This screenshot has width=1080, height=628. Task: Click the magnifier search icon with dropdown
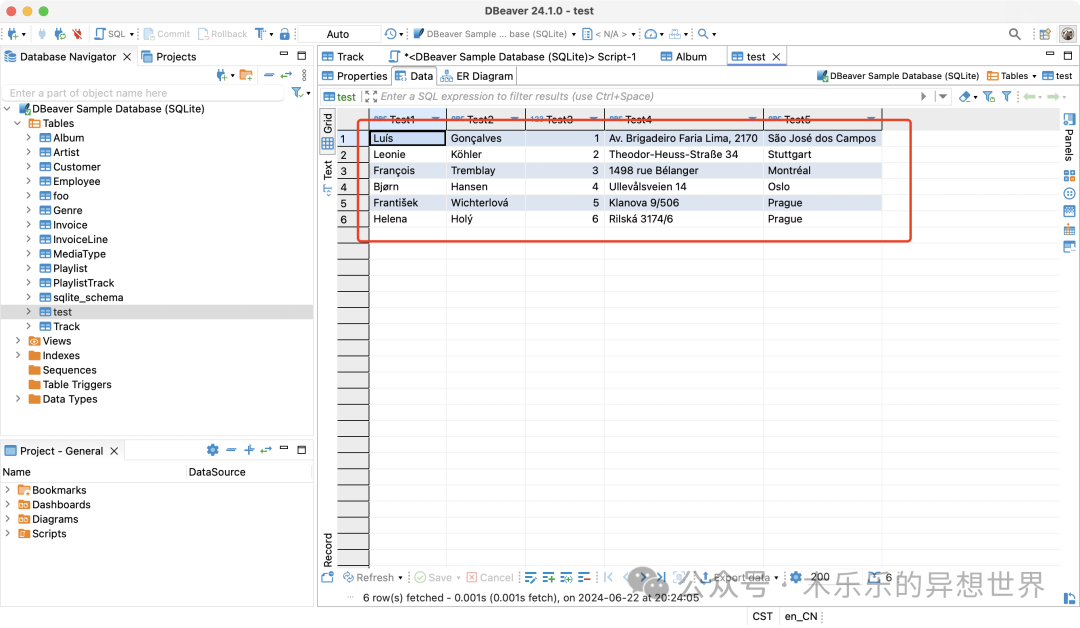703,34
